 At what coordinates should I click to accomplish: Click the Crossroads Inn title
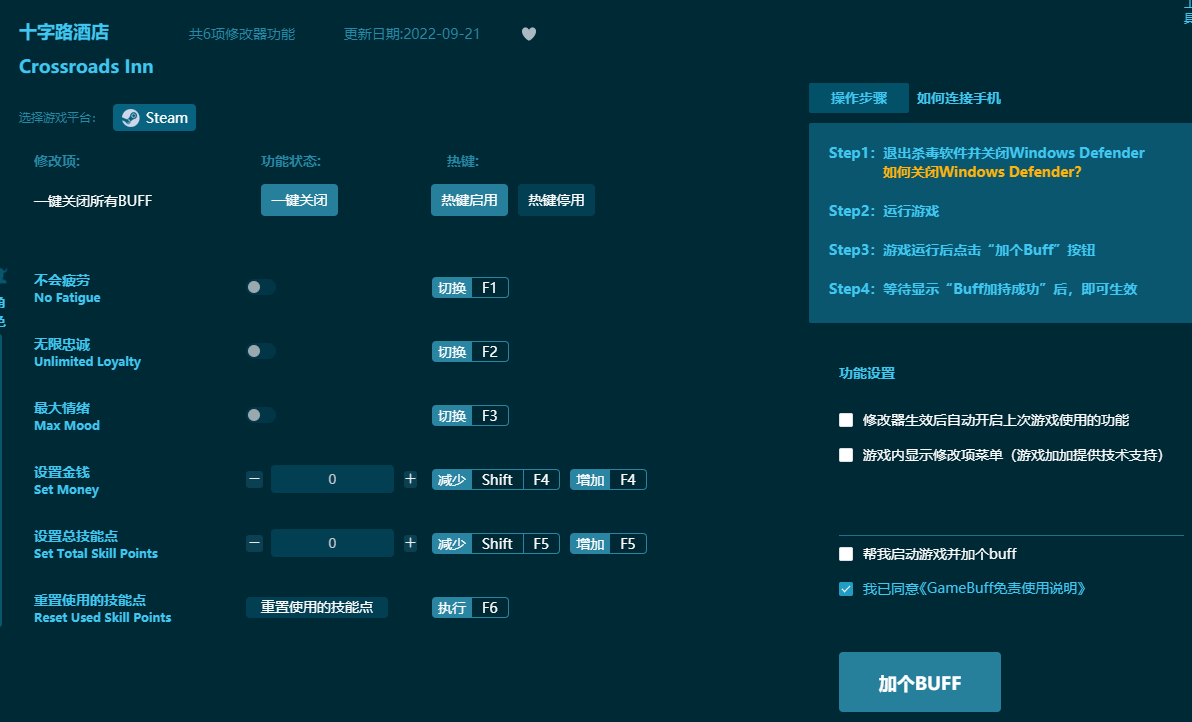[x=86, y=67]
